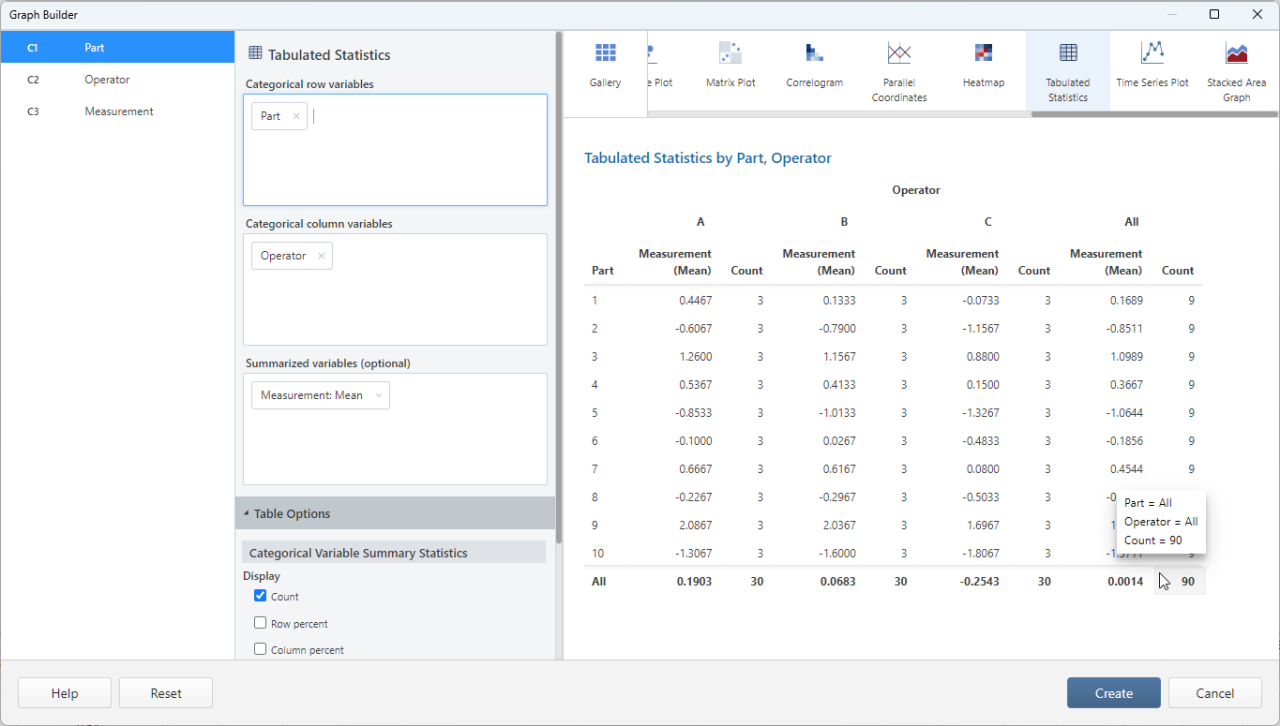This screenshot has width=1280, height=726.
Task: Remove the Part chip from row variables
Action: [x=295, y=115]
